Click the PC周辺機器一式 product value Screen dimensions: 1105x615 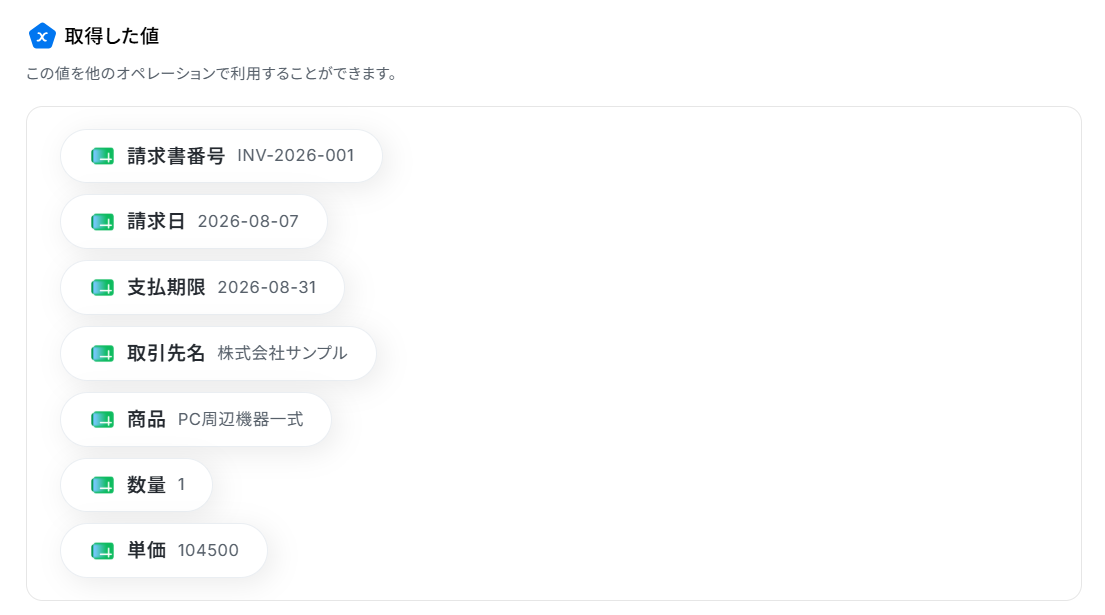pyautogui.click(x=240, y=419)
